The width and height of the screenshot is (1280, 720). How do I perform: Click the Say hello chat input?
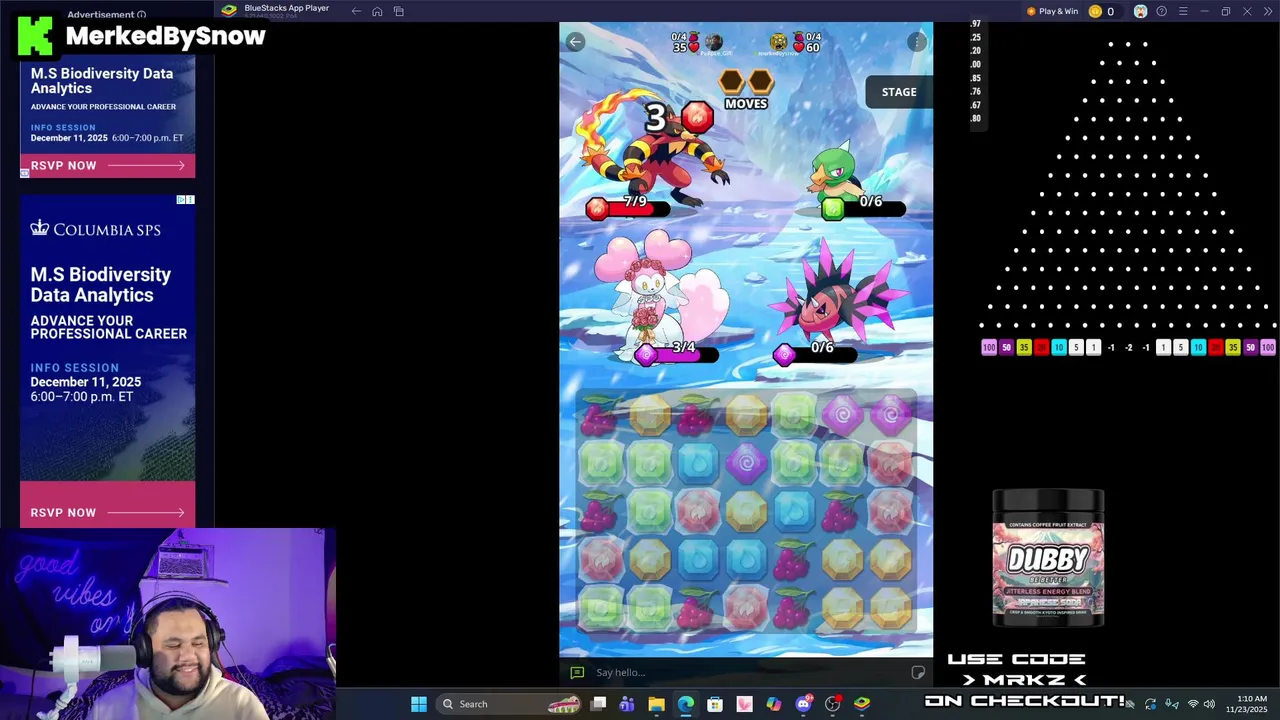pyautogui.click(x=752, y=672)
